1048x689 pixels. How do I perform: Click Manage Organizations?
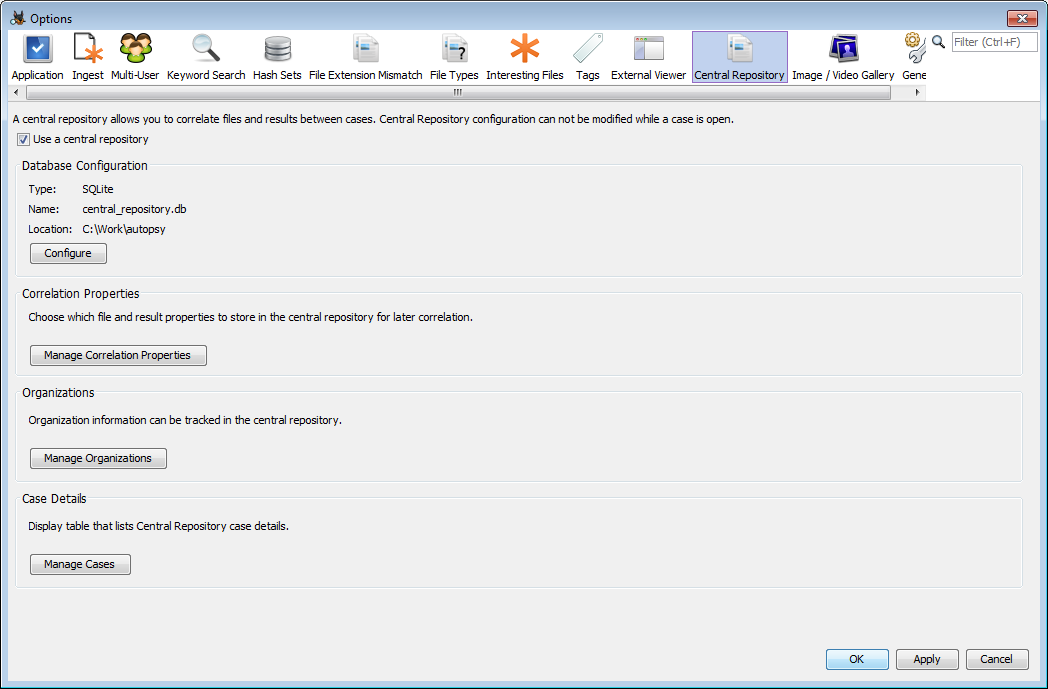[97, 458]
